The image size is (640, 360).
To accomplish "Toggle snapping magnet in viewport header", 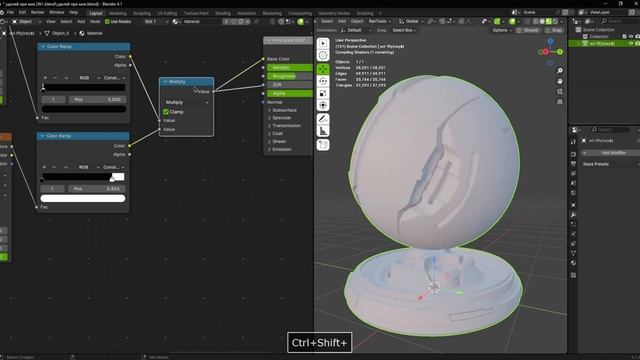I will click(442, 21).
